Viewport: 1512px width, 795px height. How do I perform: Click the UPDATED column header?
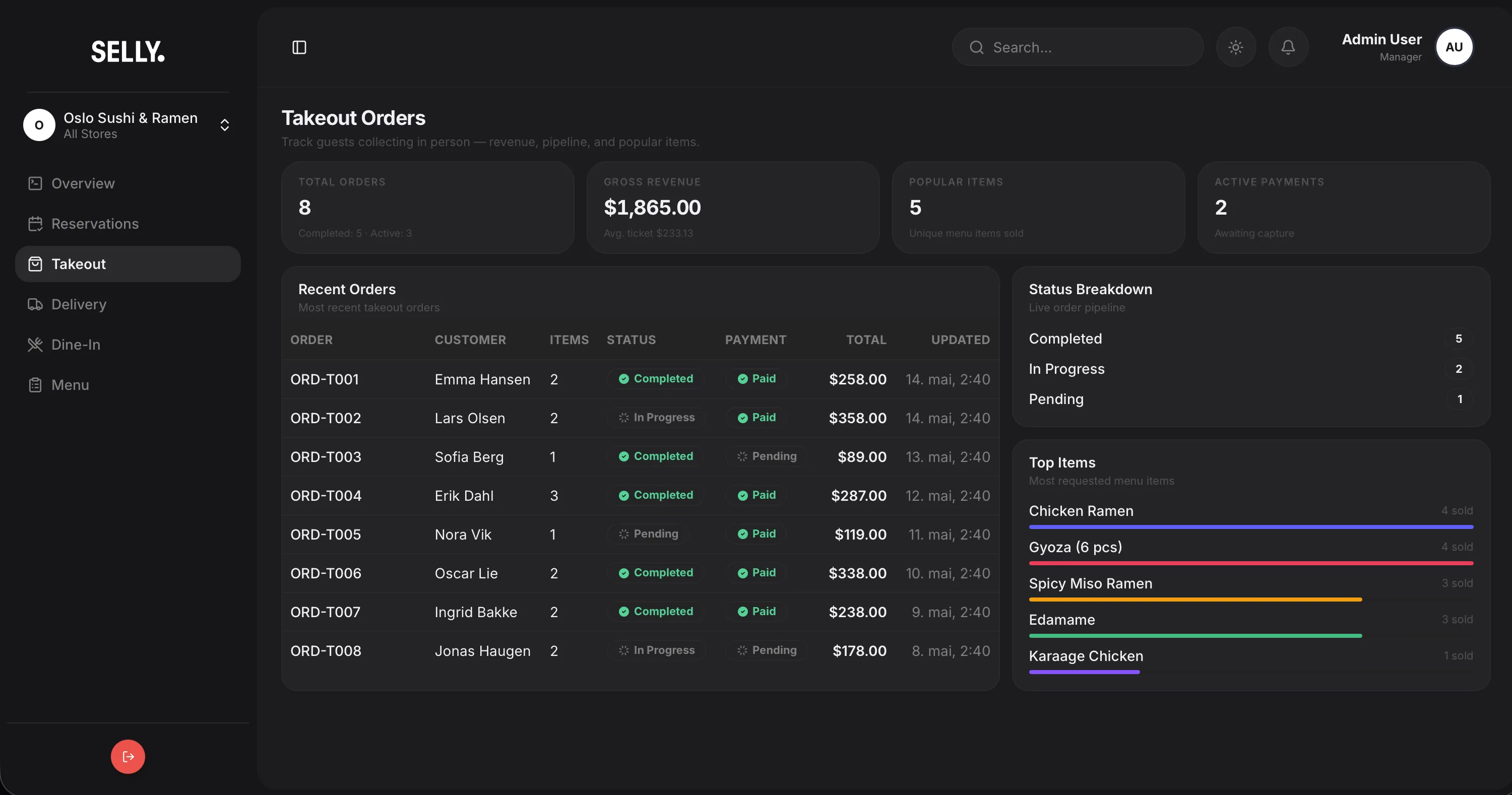coord(960,340)
